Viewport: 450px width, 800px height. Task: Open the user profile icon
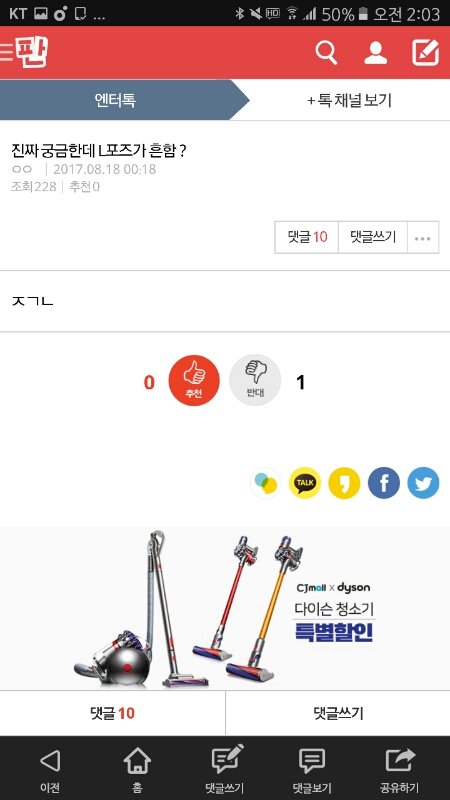[376, 52]
